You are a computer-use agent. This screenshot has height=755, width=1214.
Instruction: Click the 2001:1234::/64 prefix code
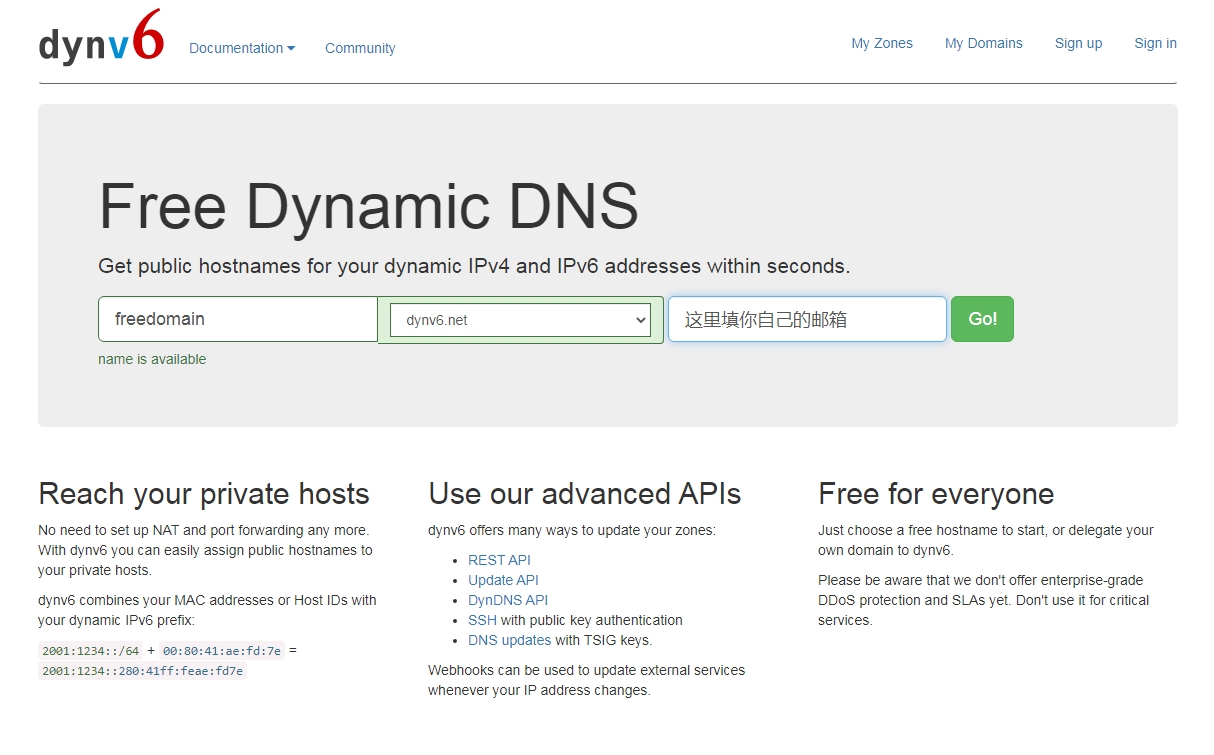pos(90,651)
